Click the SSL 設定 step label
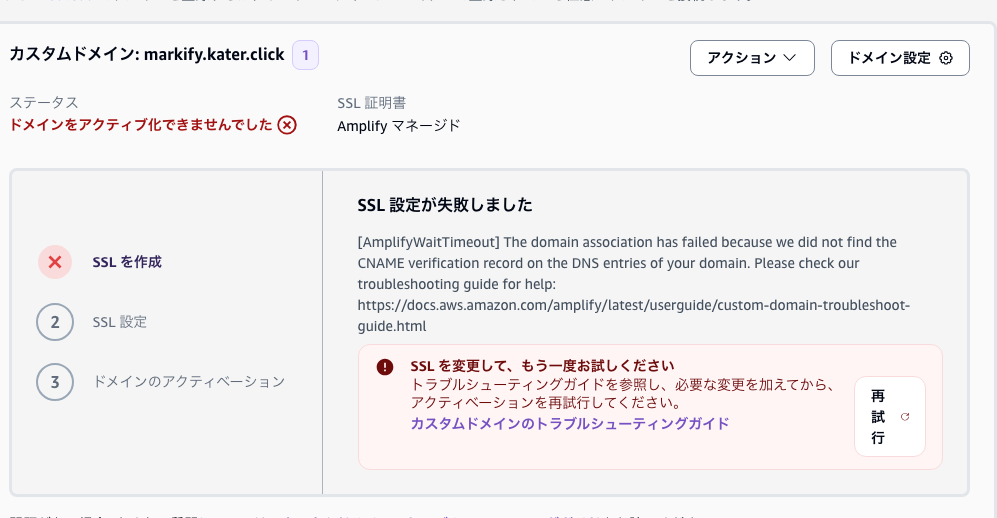The height and width of the screenshot is (518, 997). click(120, 322)
